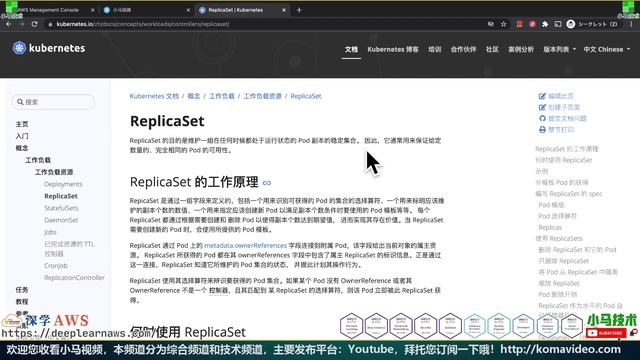The image size is (640, 360).
Task: Open DaemonSet in the left sidebar
Action: [61, 220]
